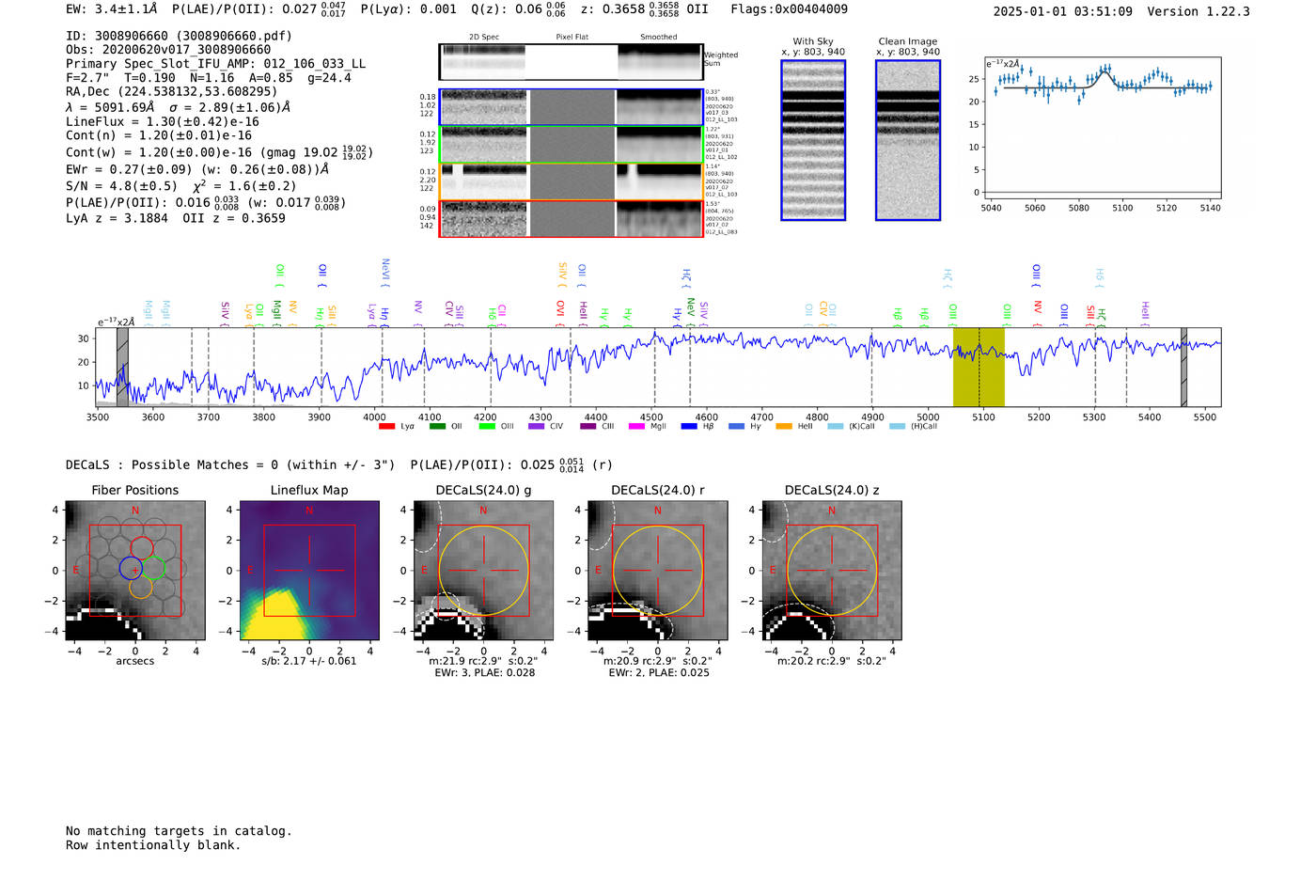Click the yellow aperture circle in DECaLS g
The width and height of the screenshot is (1316, 896).
[483, 571]
